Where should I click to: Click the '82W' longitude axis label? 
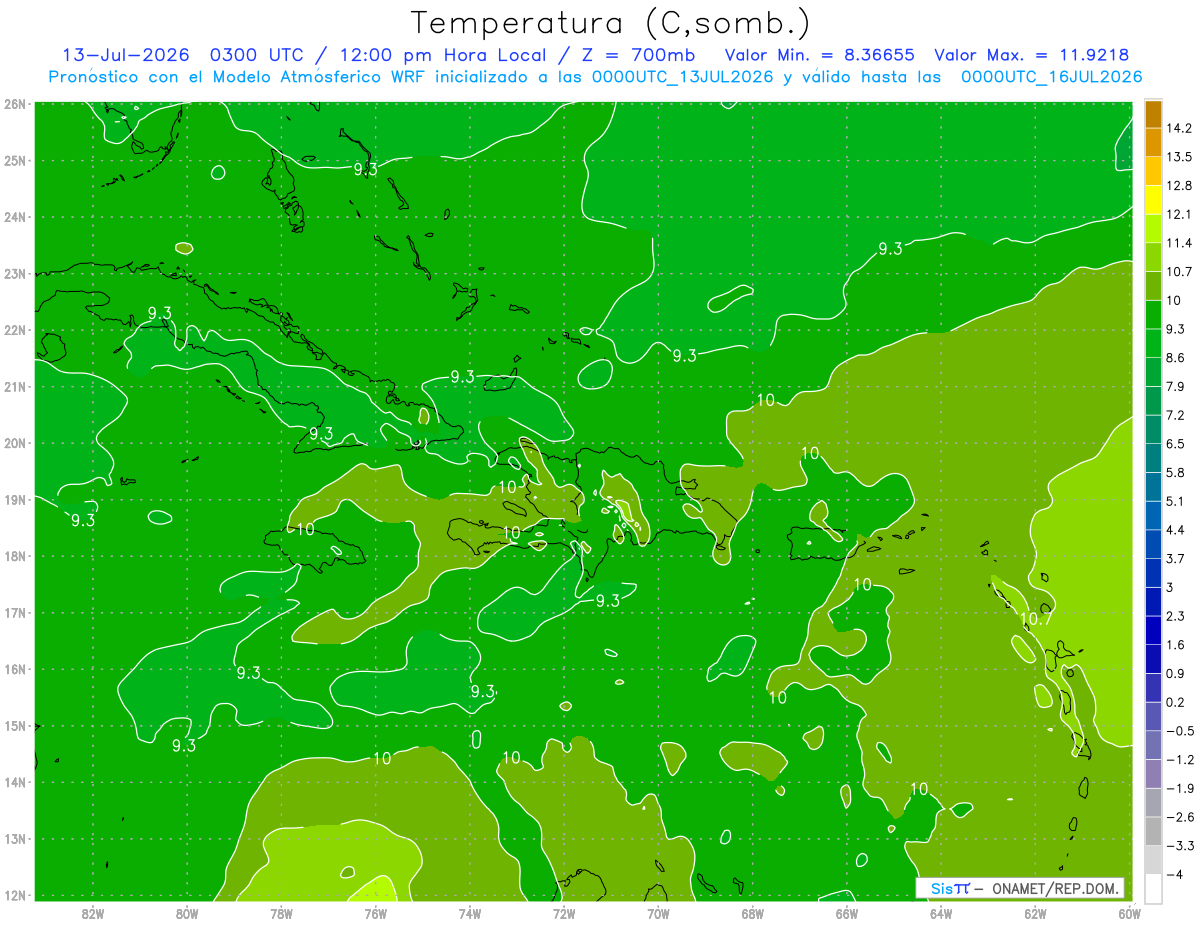point(93,912)
